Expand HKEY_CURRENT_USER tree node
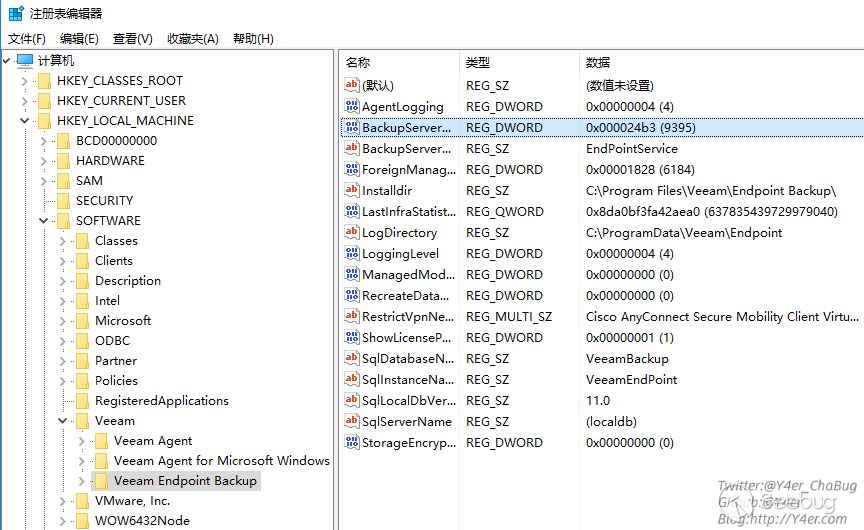Image resolution: width=864 pixels, height=530 pixels. coord(24,101)
